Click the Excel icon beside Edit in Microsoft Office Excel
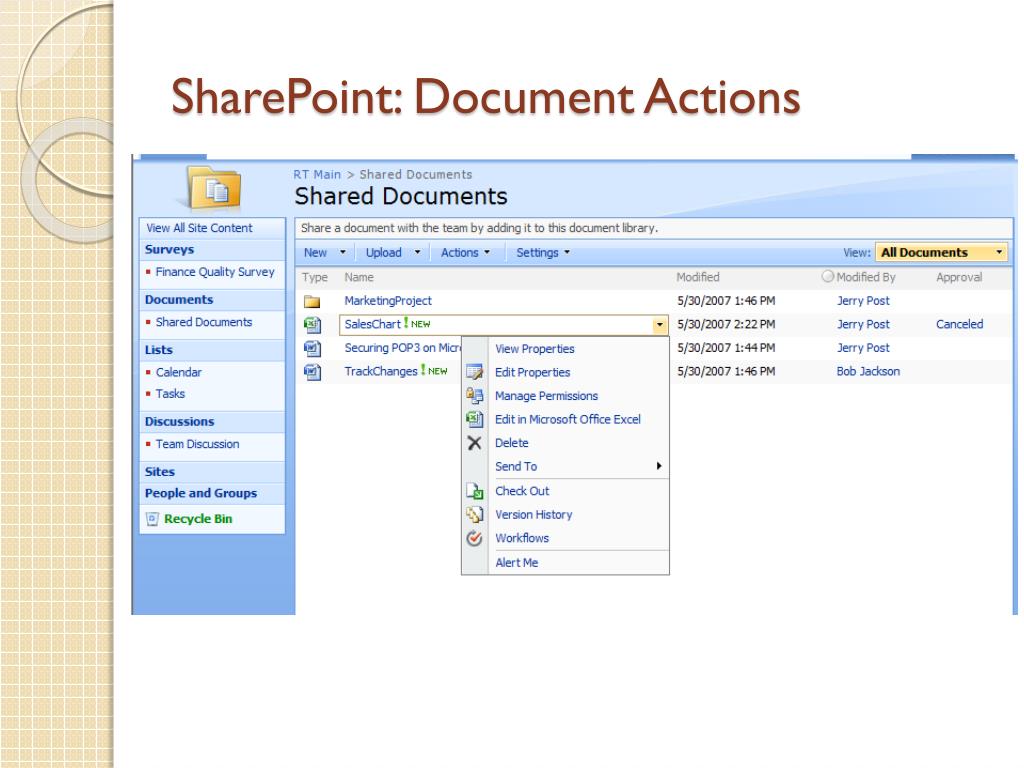Image resolution: width=1024 pixels, height=768 pixels. coord(474,419)
